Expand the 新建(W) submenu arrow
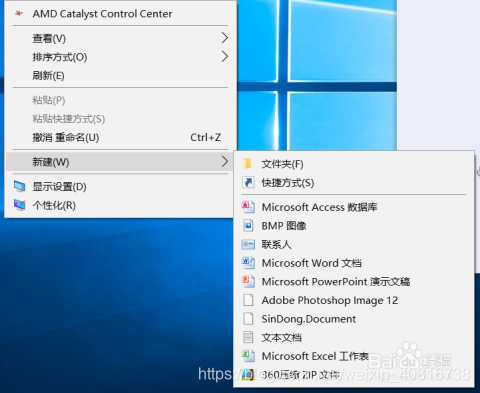 225,162
